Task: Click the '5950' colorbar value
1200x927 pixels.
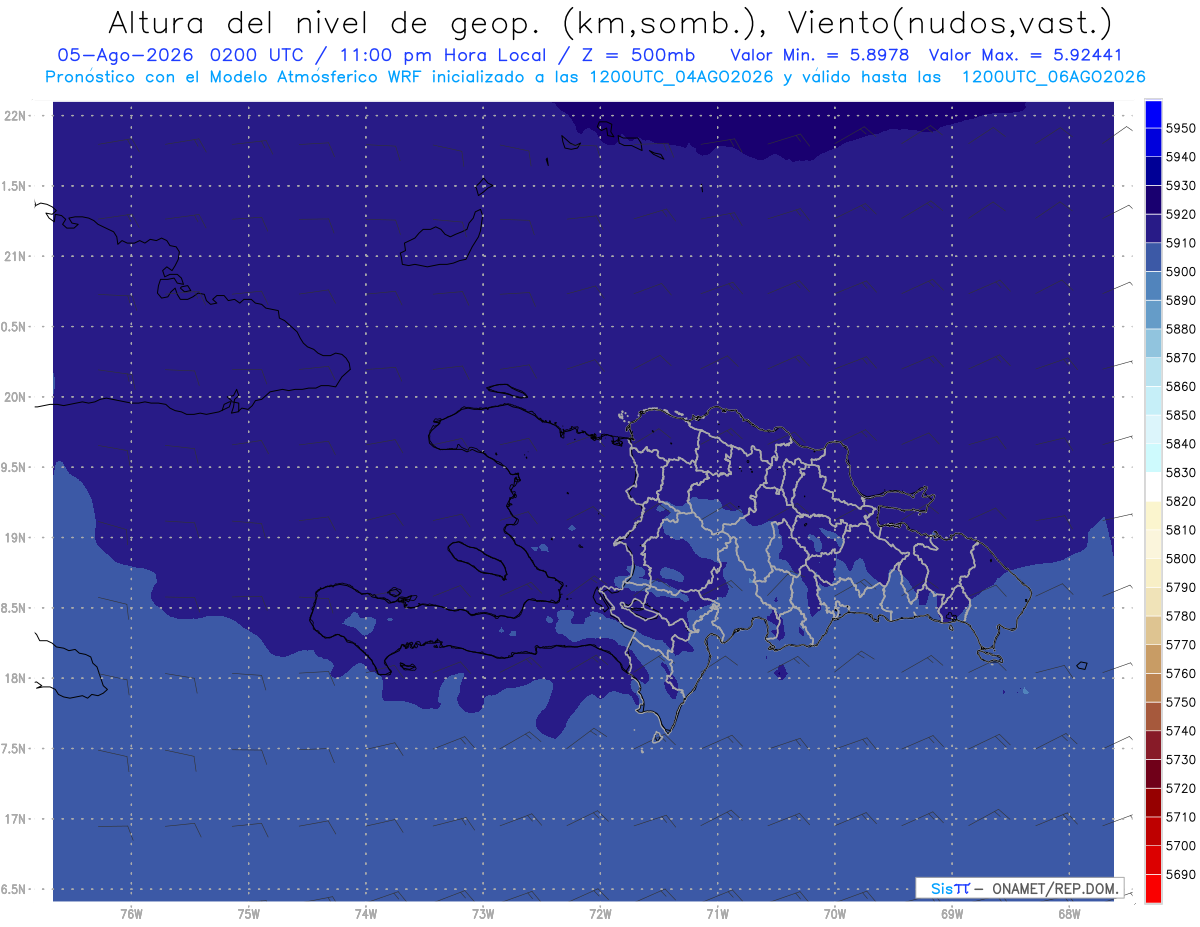Action: pyautogui.click(x=1180, y=128)
